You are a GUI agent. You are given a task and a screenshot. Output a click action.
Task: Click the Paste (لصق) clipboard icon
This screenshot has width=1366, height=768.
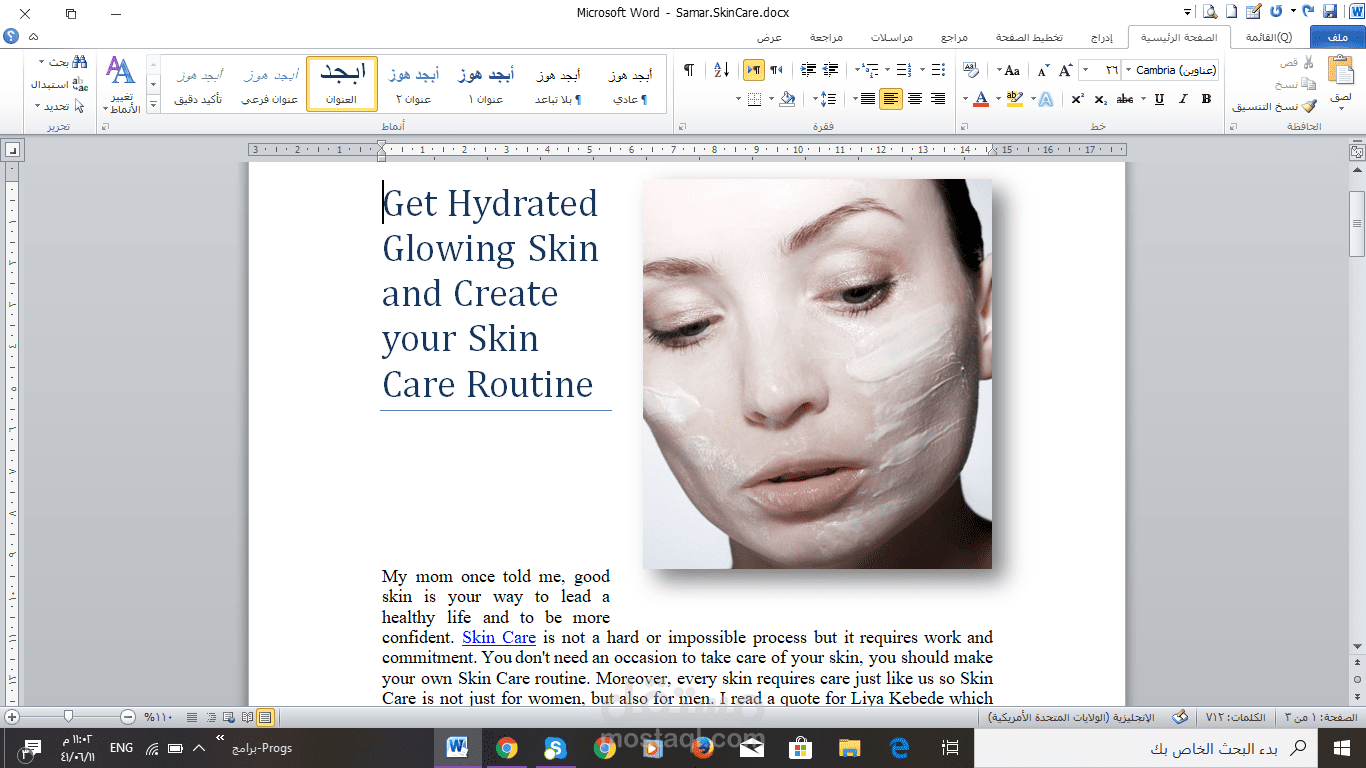1340,71
